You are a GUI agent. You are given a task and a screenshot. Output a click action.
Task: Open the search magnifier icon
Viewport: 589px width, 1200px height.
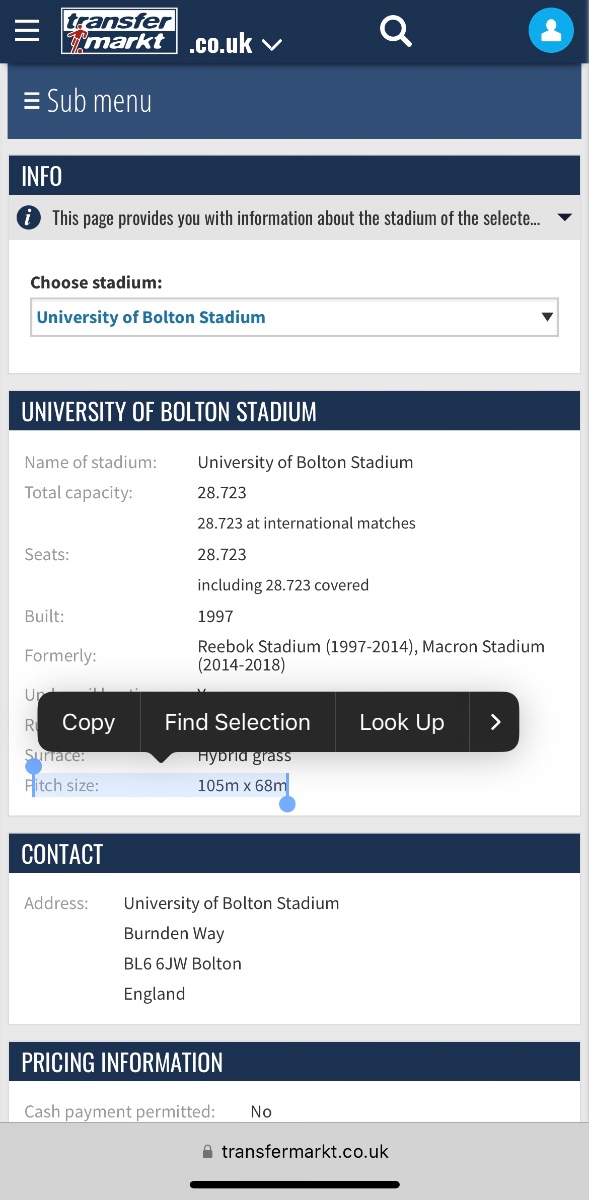396,31
